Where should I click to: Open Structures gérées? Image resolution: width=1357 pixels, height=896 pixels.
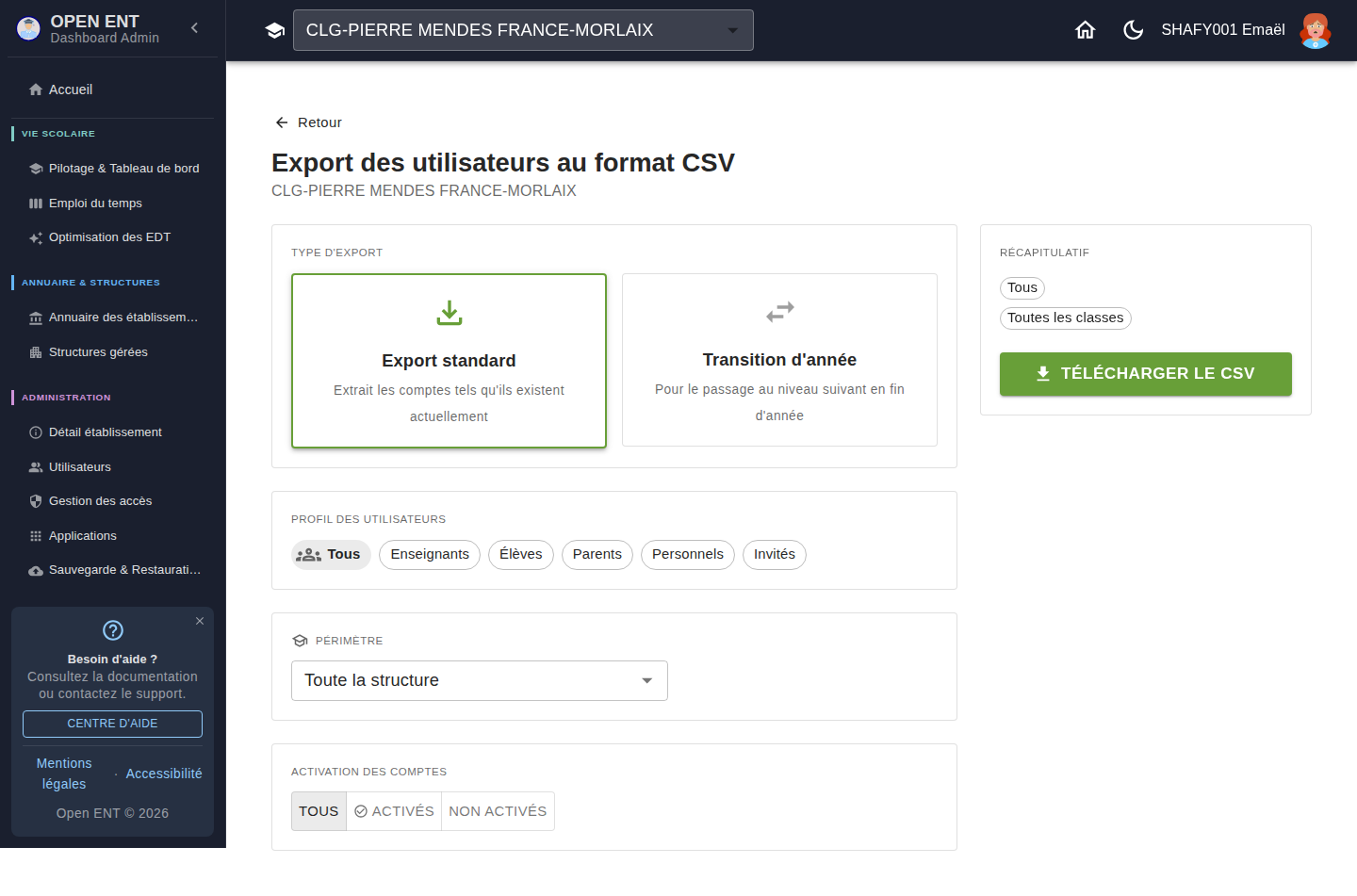pyautogui.click(x=113, y=352)
